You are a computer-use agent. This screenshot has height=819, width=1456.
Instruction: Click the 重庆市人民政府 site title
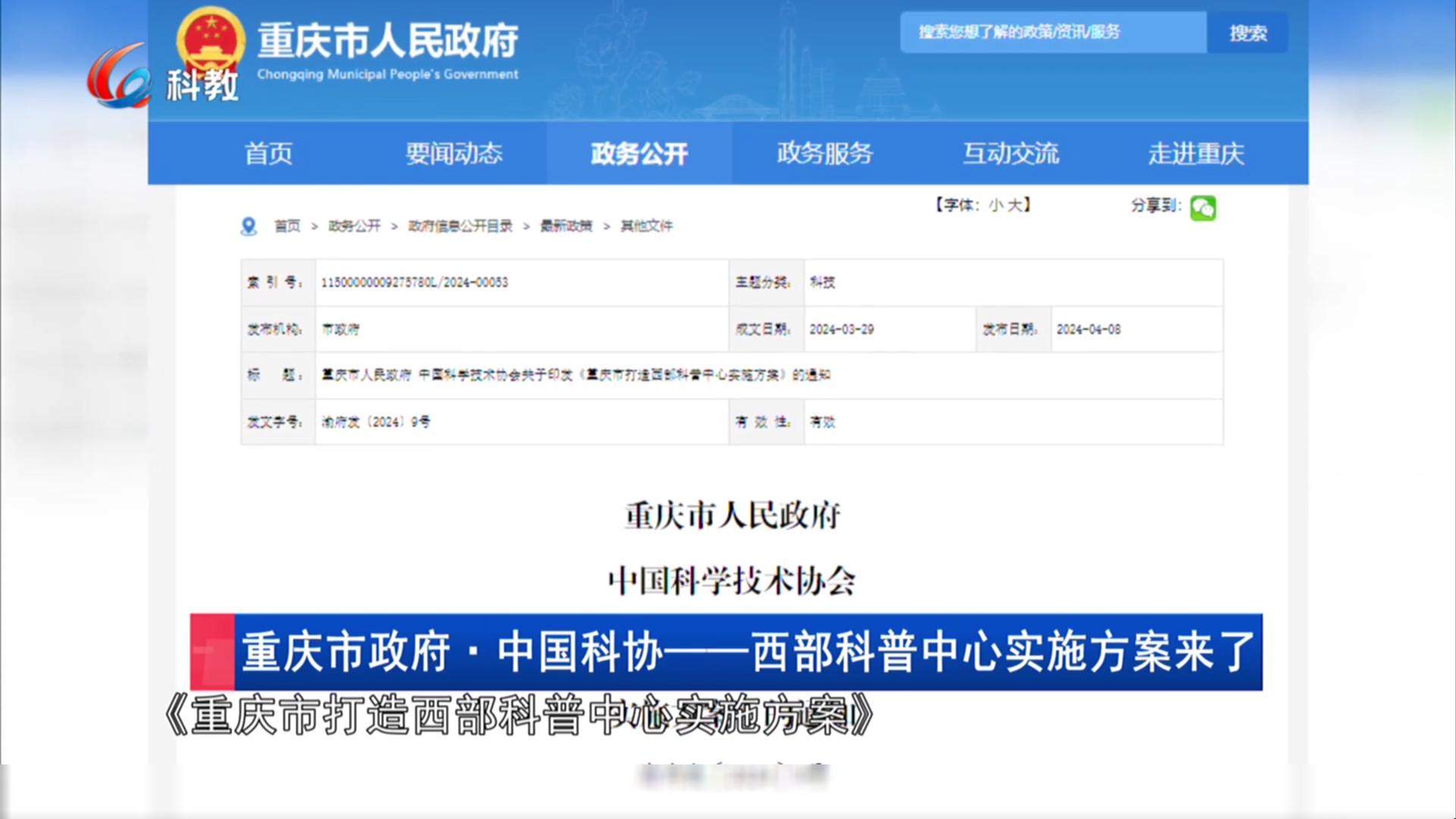(388, 42)
